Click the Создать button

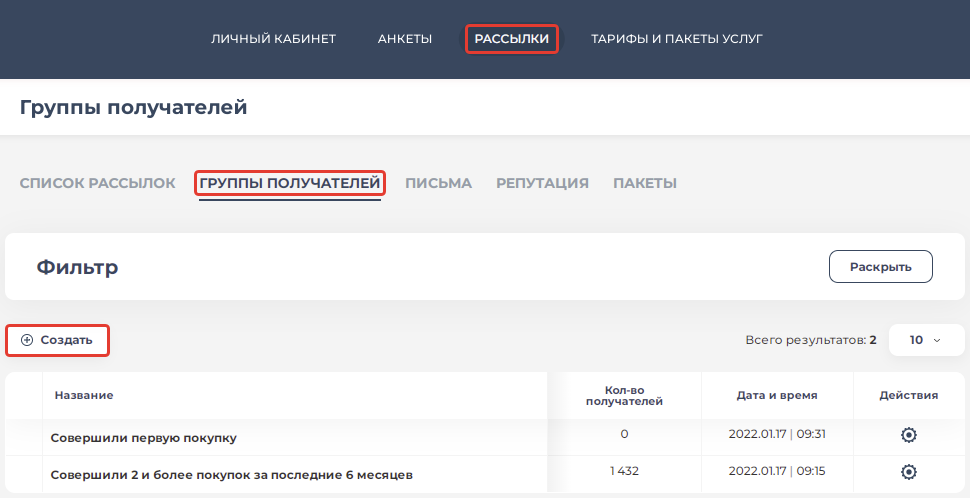tap(58, 340)
